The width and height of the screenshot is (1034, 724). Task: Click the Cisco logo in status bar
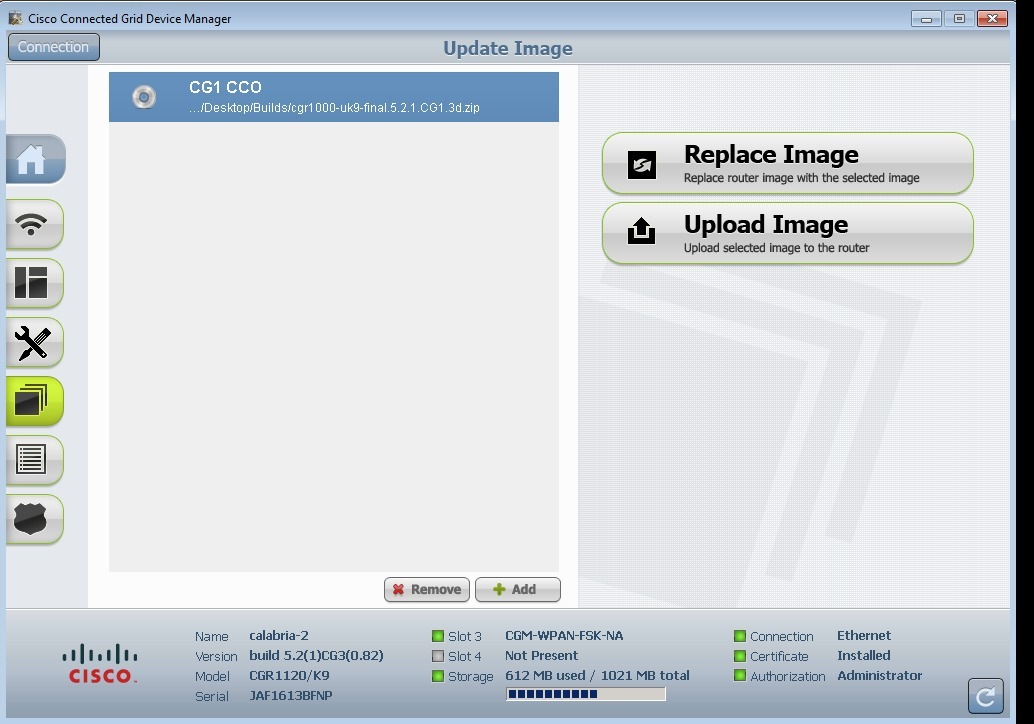(x=100, y=663)
